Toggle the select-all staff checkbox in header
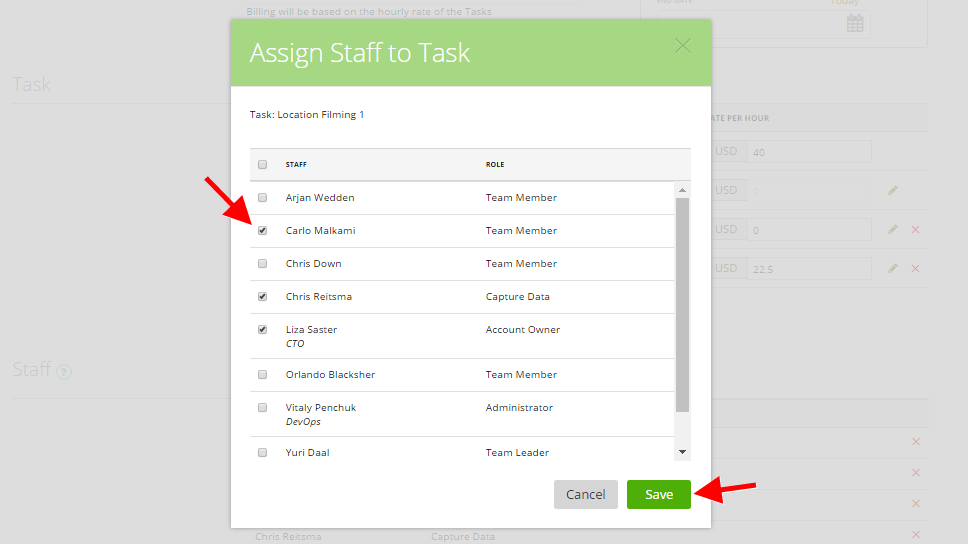 pyautogui.click(x=262, y=164)
